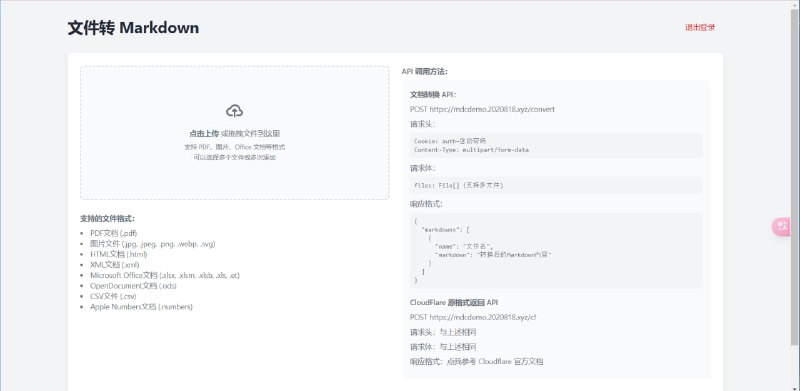Click the 文件转 Markdown page title
This screenshot has width=800, height=391.
click(x=133, y=28)
